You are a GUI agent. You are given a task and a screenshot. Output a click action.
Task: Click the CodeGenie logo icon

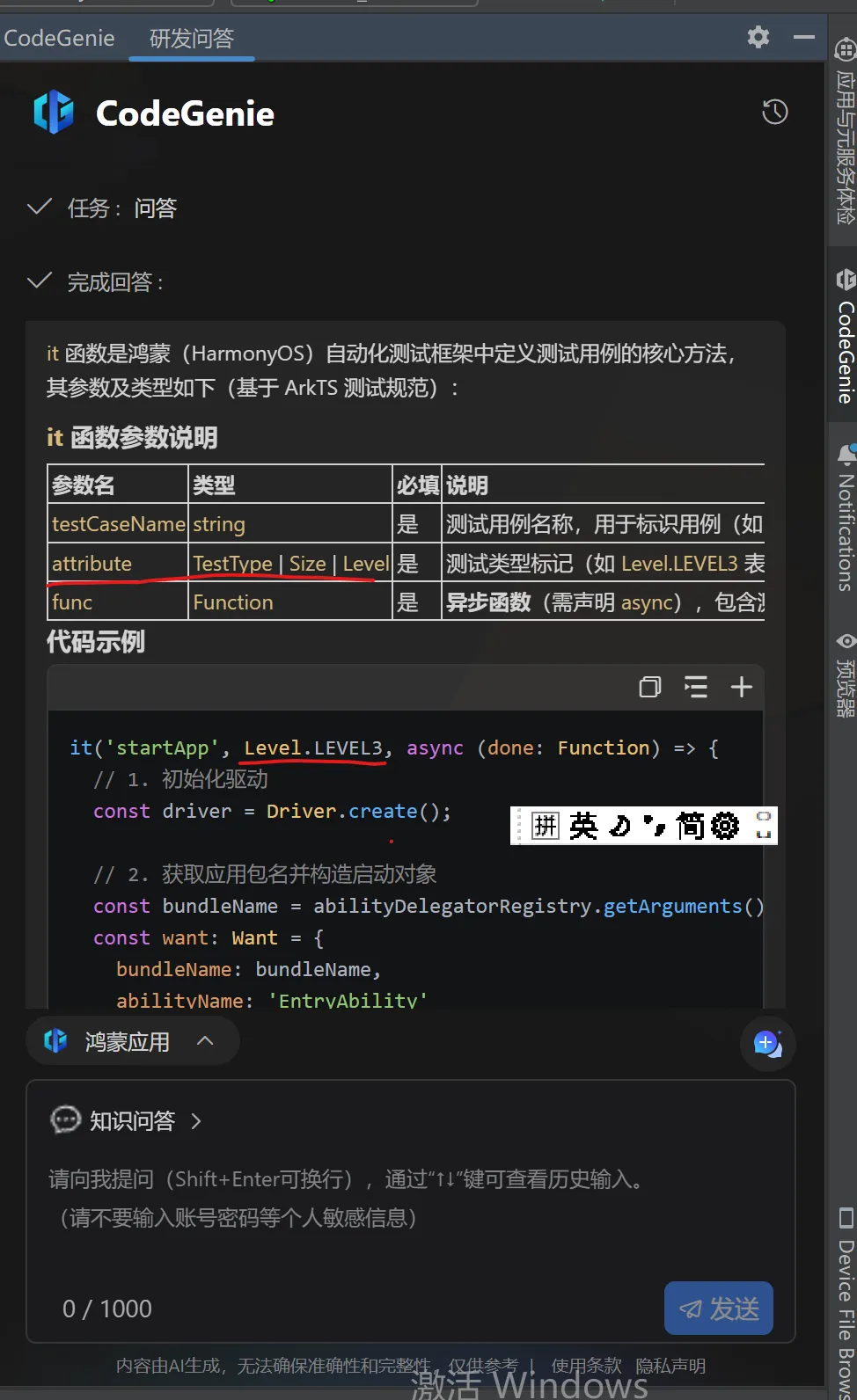coord(55,113)
